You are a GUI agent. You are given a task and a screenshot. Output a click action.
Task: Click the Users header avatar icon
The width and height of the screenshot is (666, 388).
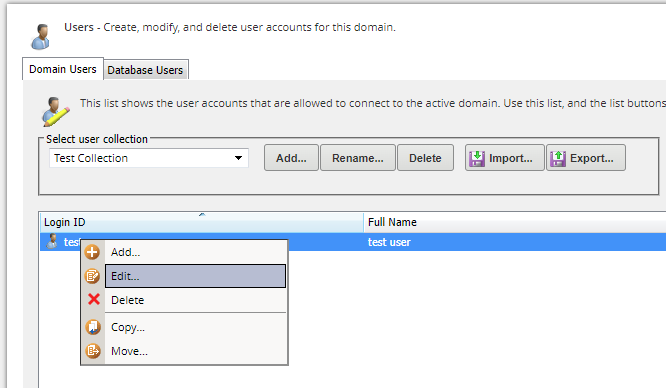[x=41, y=37]
